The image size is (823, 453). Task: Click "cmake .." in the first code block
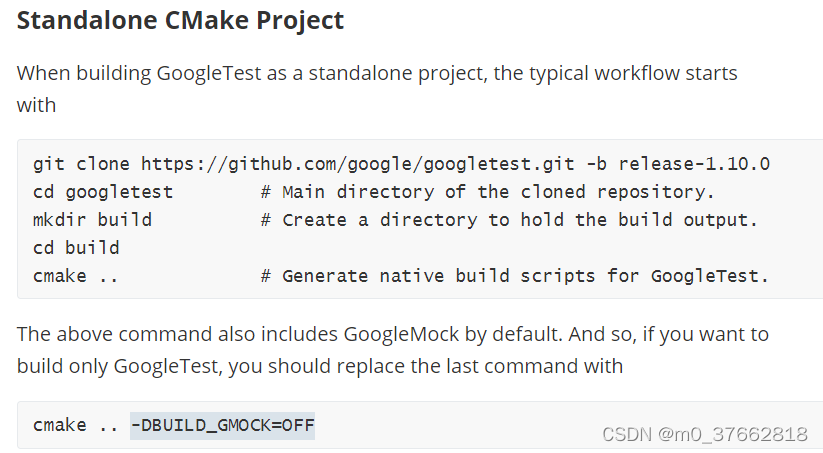point(76,275)
